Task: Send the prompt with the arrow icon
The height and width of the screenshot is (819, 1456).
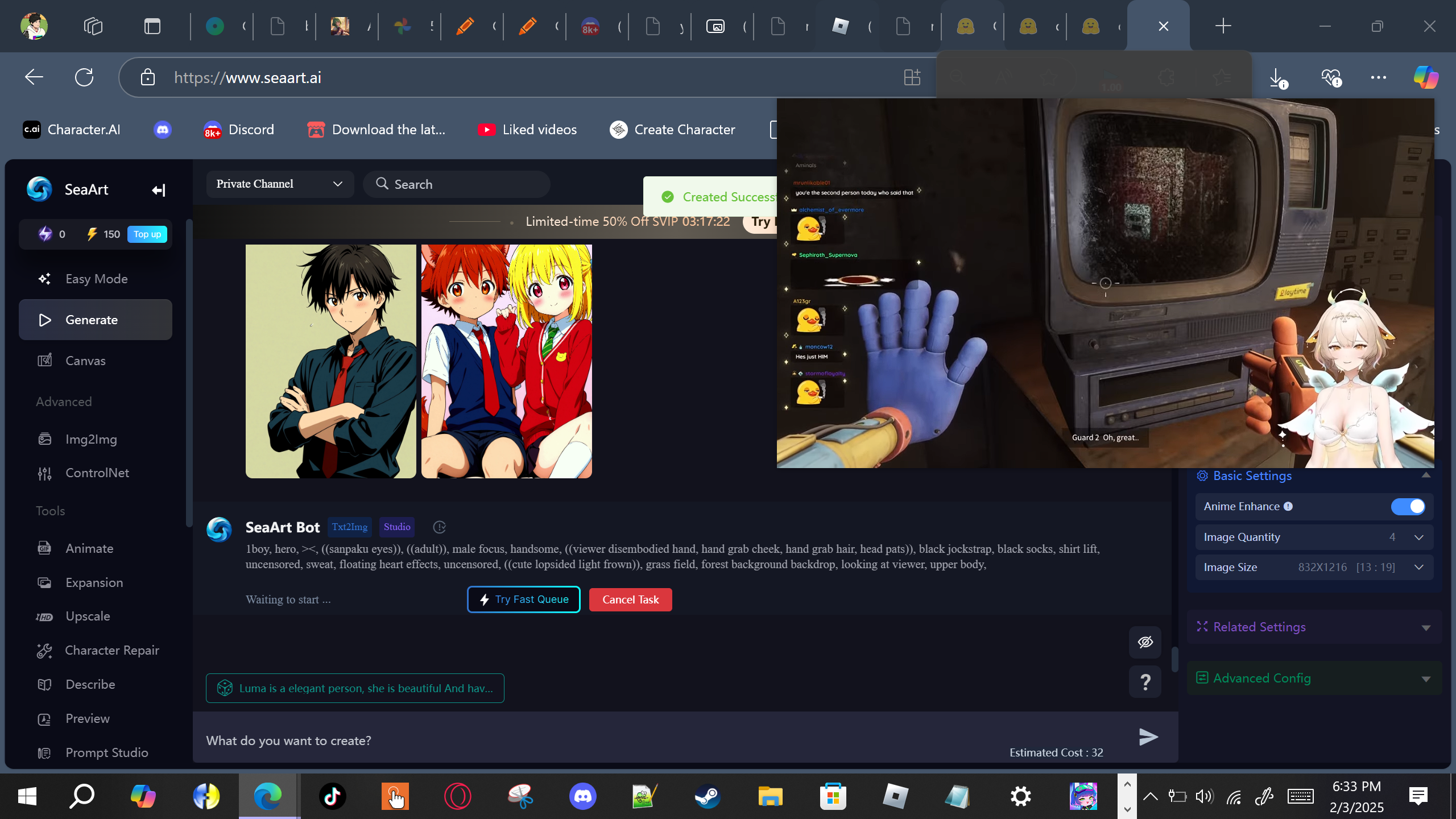Action: click(1148, 737)
